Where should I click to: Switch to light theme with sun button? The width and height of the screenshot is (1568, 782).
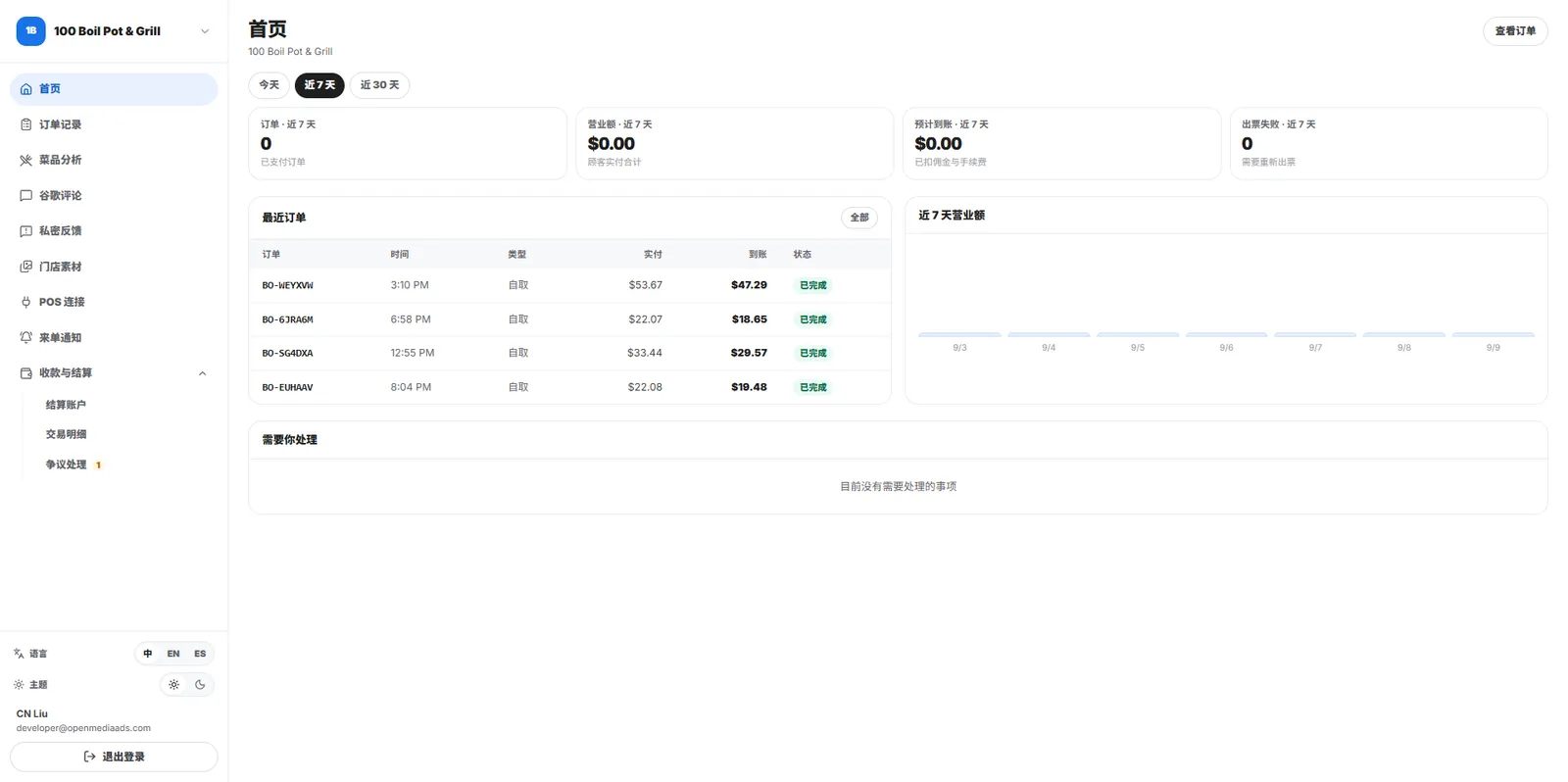click(x=173, y=685)
